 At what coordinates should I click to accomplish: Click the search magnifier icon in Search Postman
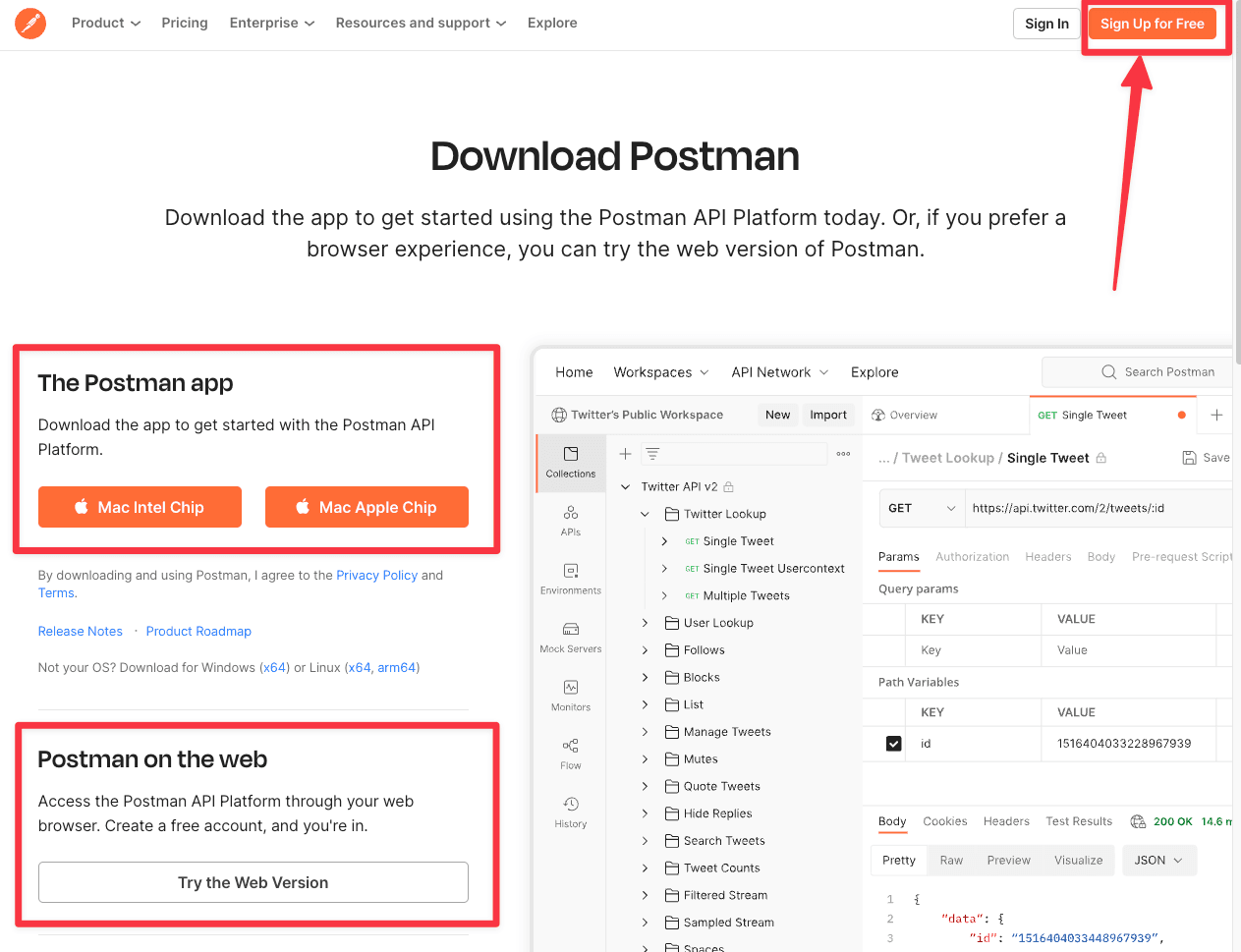point(1108,372)
